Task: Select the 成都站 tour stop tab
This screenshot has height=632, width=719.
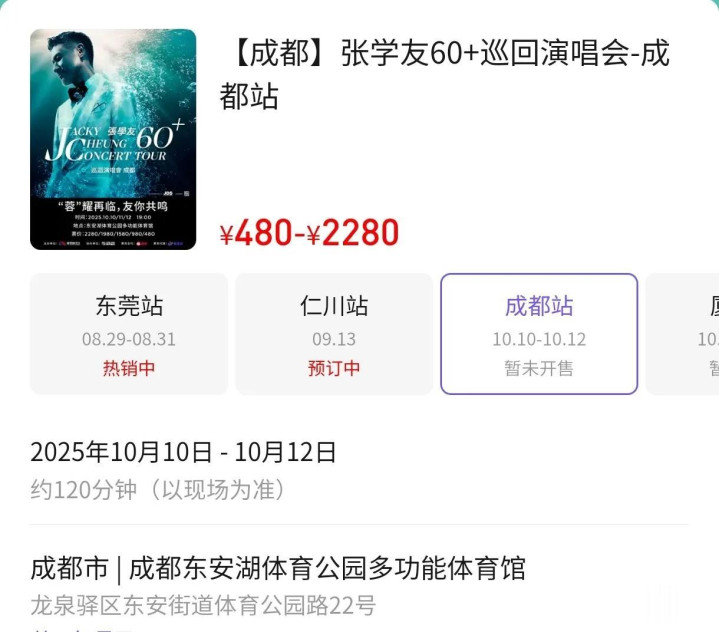Action: (539, 334)
